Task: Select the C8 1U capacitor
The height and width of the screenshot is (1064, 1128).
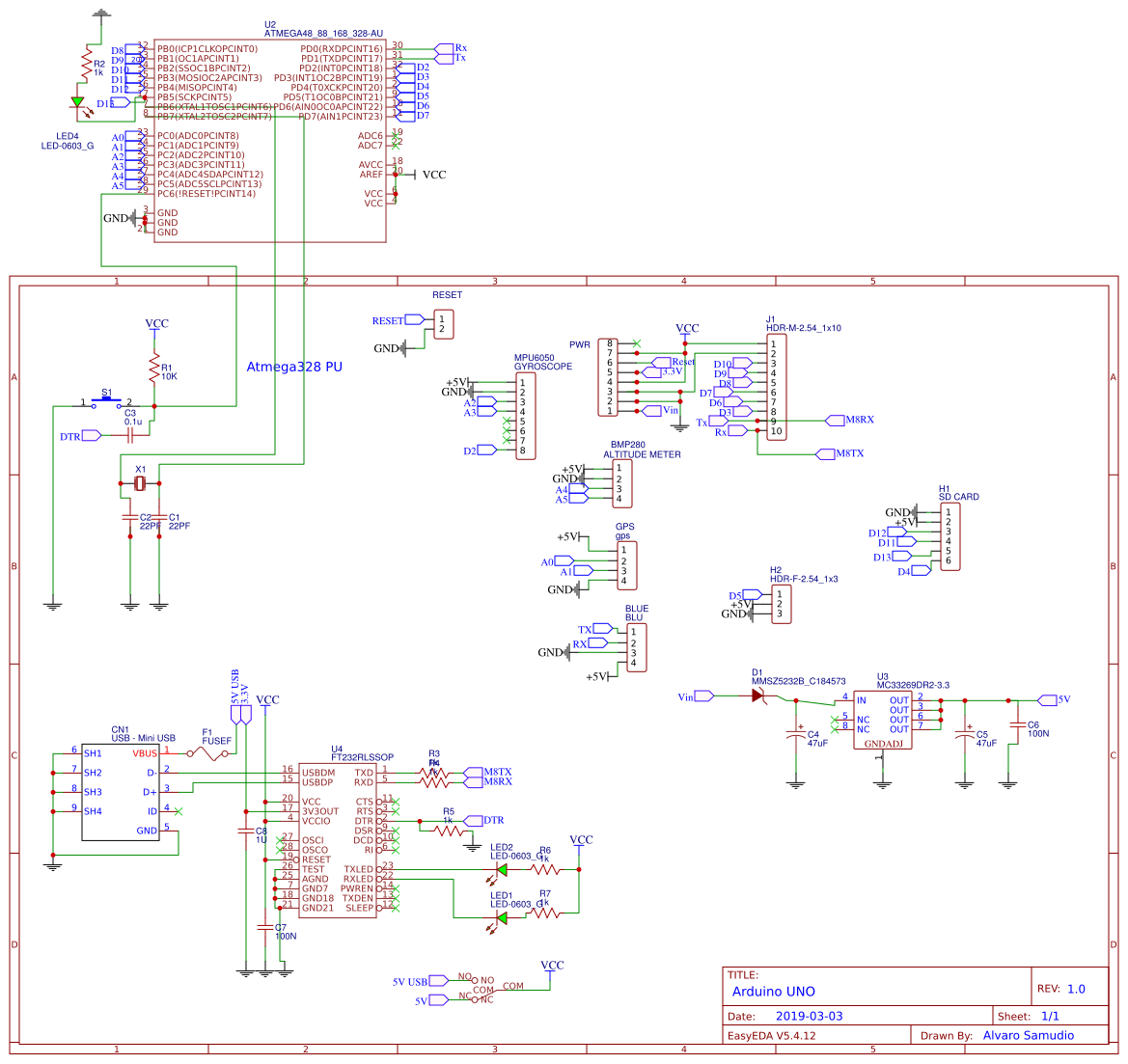Action: [246, 831]
